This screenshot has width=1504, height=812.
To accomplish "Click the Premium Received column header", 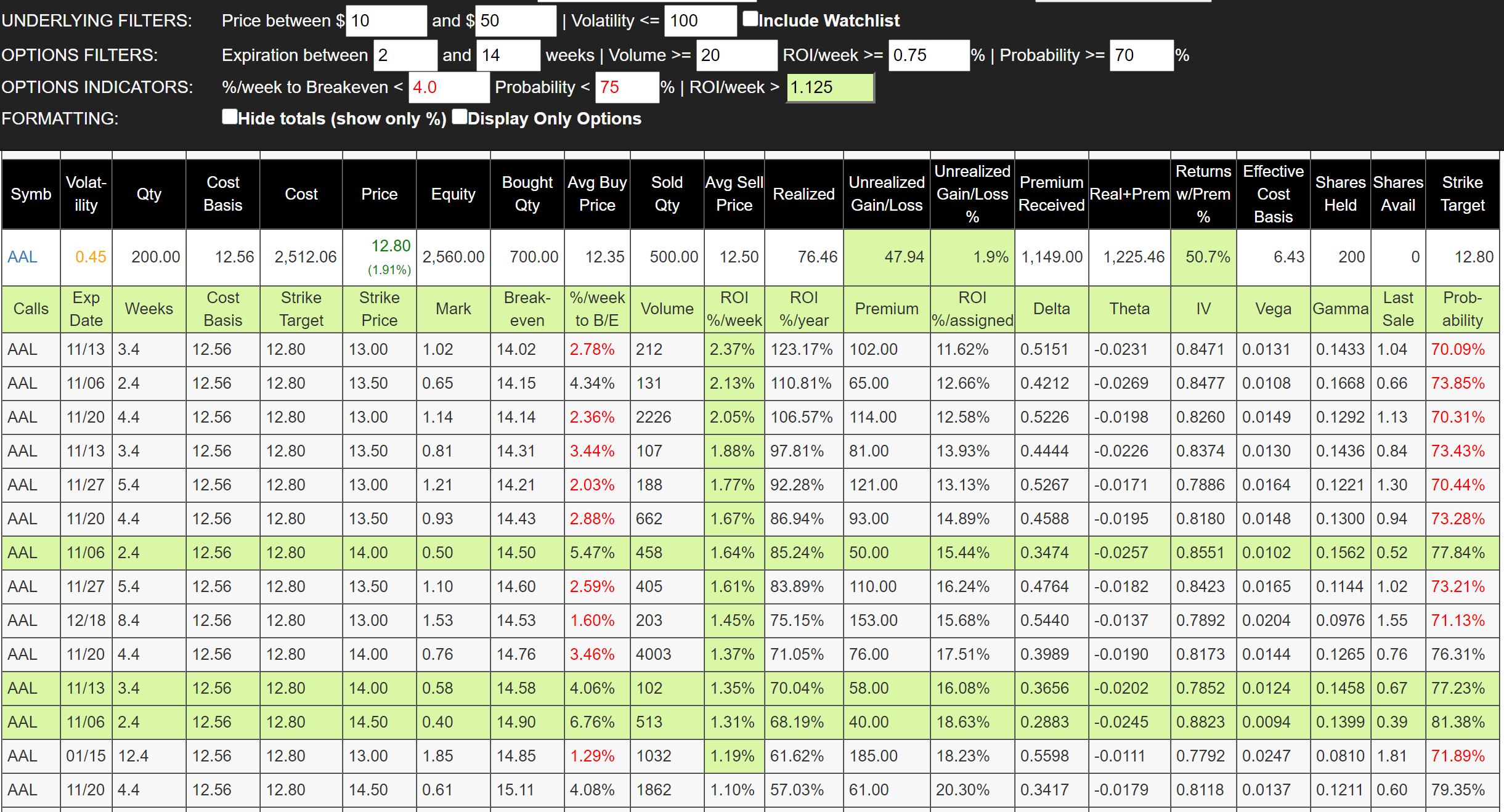I will point(1051,194).
